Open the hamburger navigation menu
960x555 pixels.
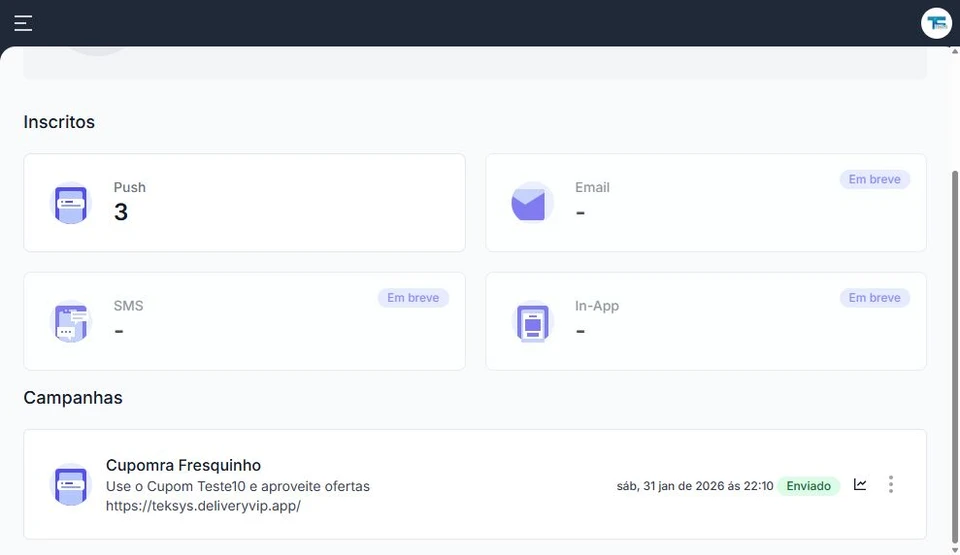(x=23, y=23)
